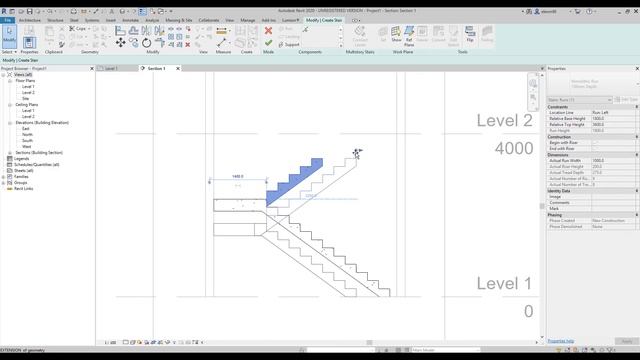Click the Flip tool in Tools panel
Image resolution: width=640 pixels, height=360 pixels.
pos(470,34)
